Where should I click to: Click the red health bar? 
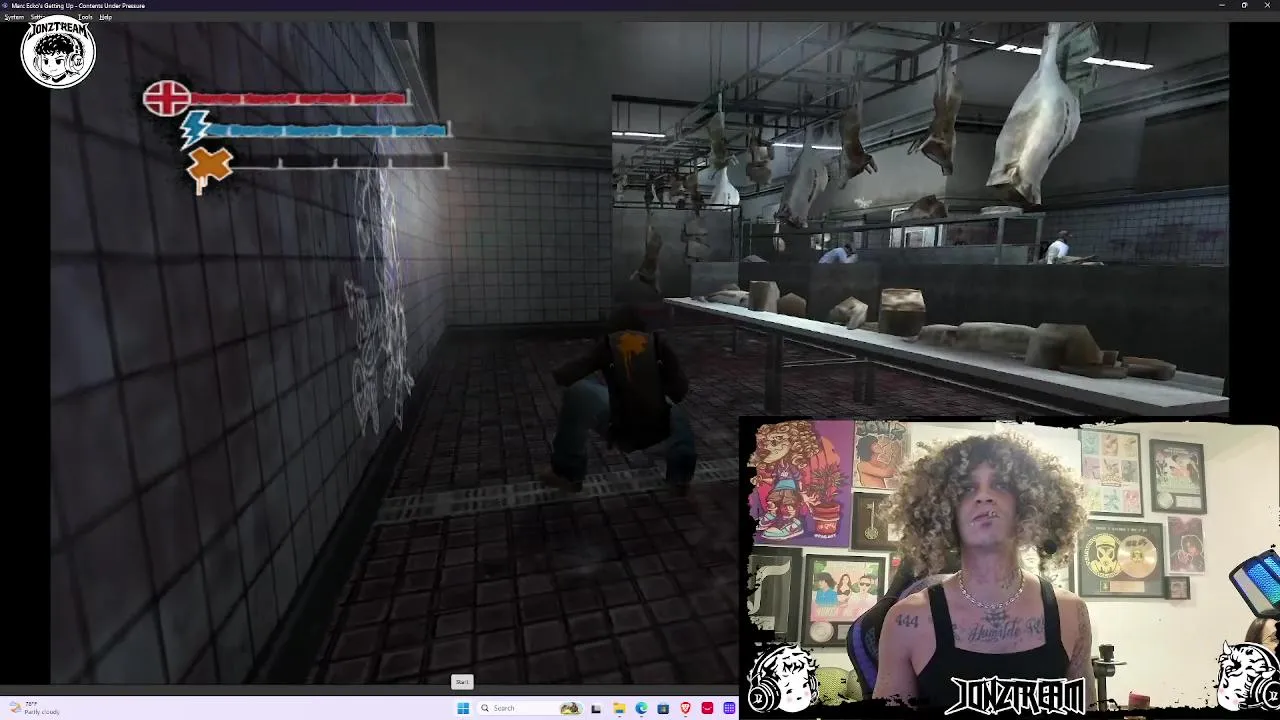(x=299, y=98)
